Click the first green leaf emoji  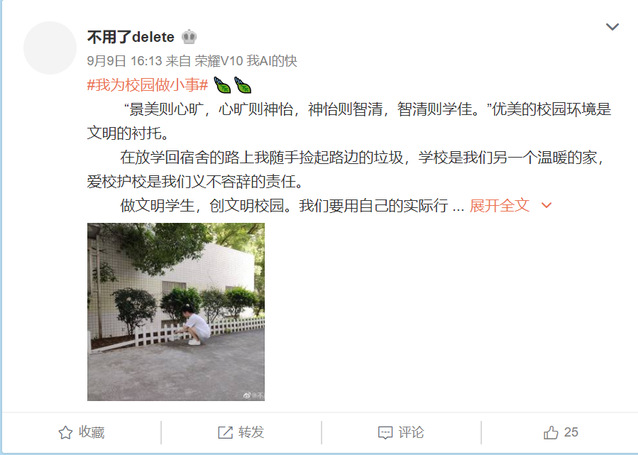(222, 85)
